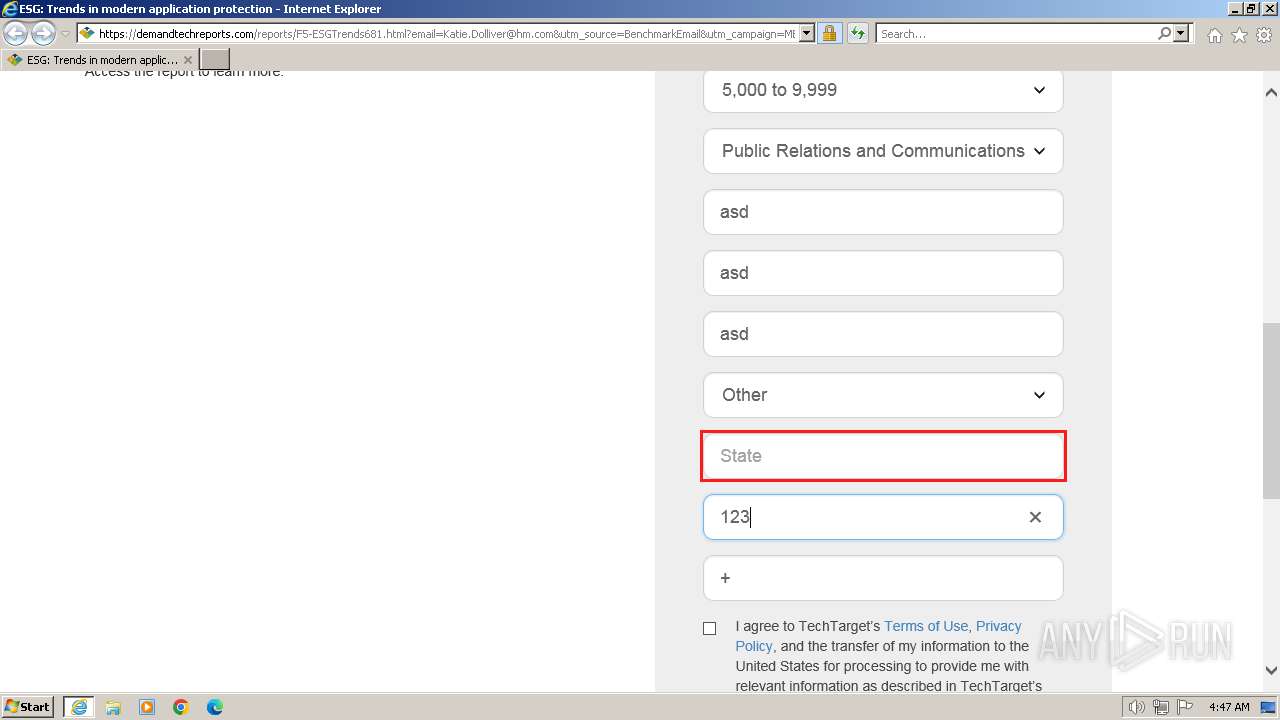Click the Action Center flag tray icon
1280x720 pixels.
1185,707
